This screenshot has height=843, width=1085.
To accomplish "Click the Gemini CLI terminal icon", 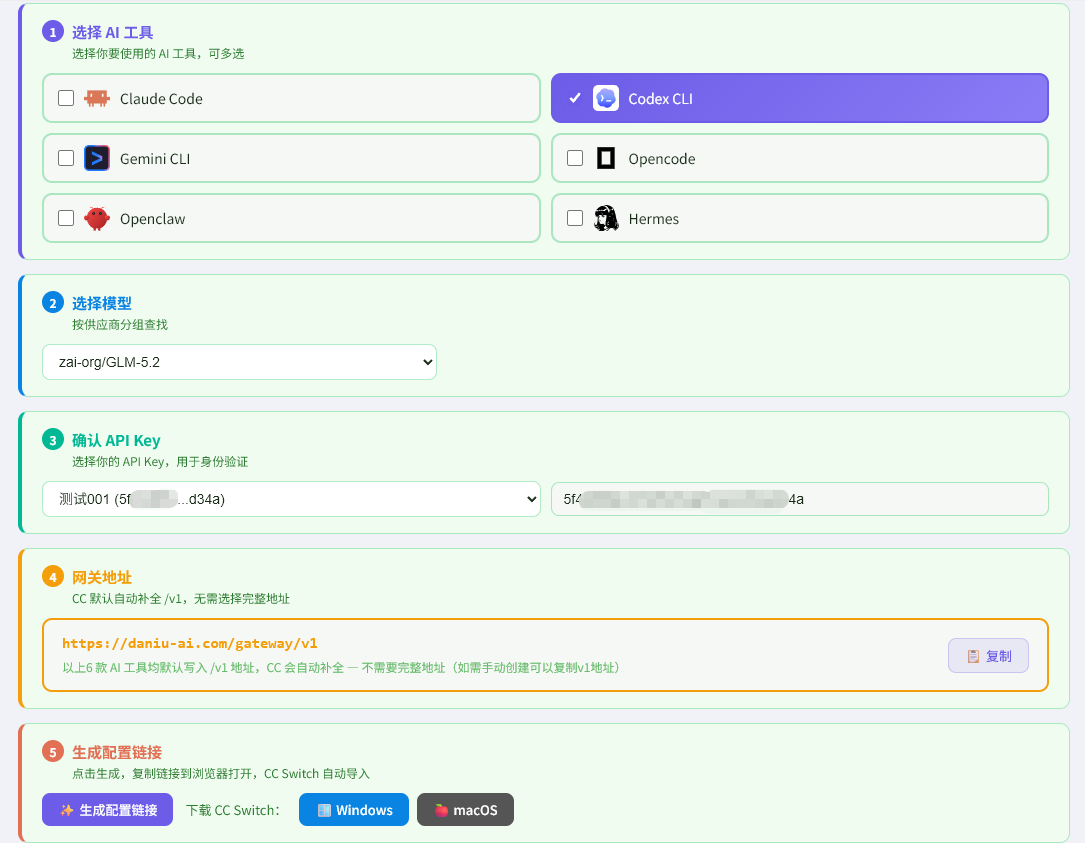I will (x=97, y=158).
